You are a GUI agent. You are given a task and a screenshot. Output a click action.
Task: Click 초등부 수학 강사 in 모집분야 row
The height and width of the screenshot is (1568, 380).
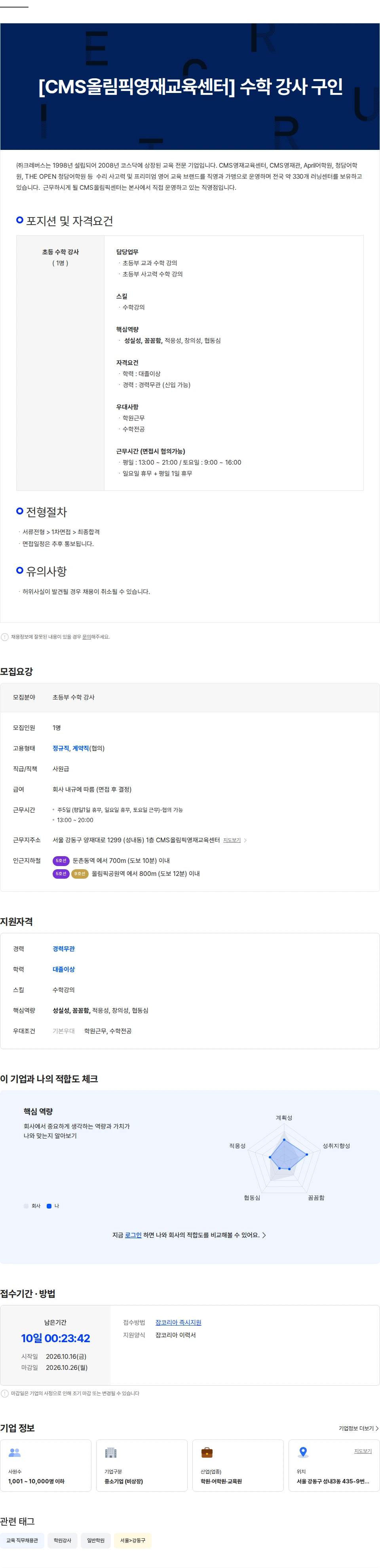73,697
